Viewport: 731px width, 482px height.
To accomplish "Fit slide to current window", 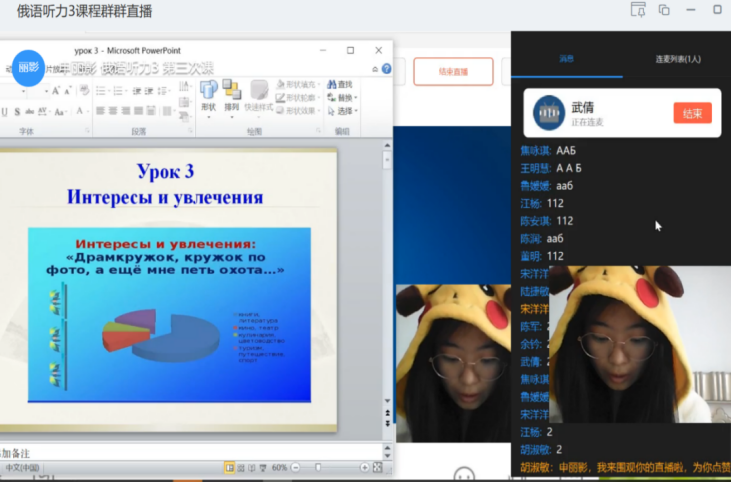I will point(378,467).
